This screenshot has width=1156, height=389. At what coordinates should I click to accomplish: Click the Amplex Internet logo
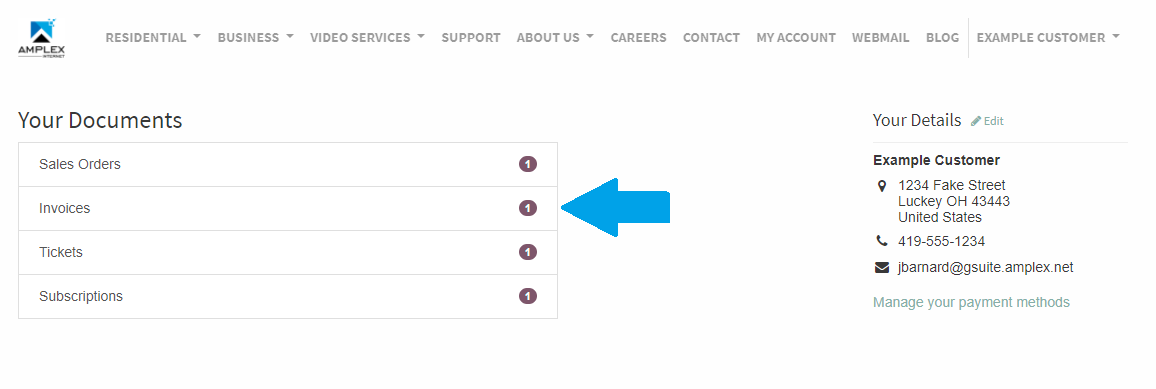pyautogui.click(x=42, y=38)
